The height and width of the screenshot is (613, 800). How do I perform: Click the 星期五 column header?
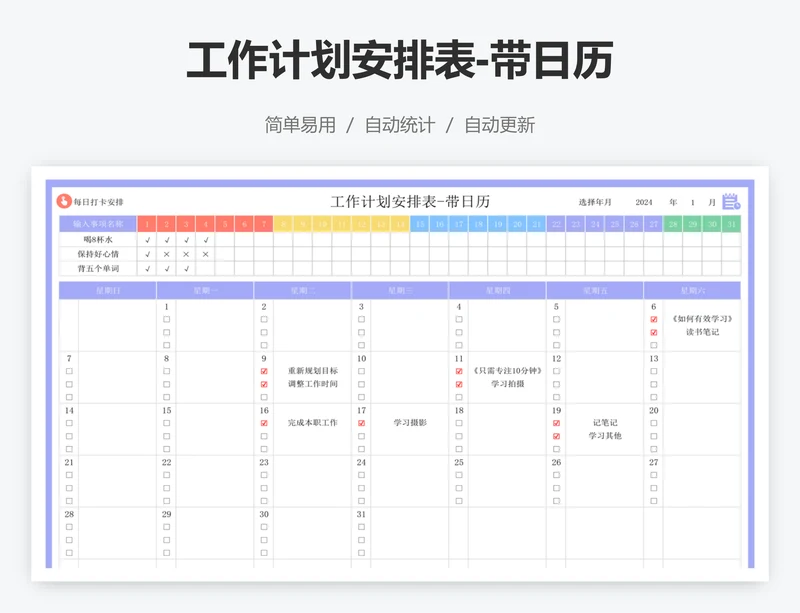tap(595, 290)
